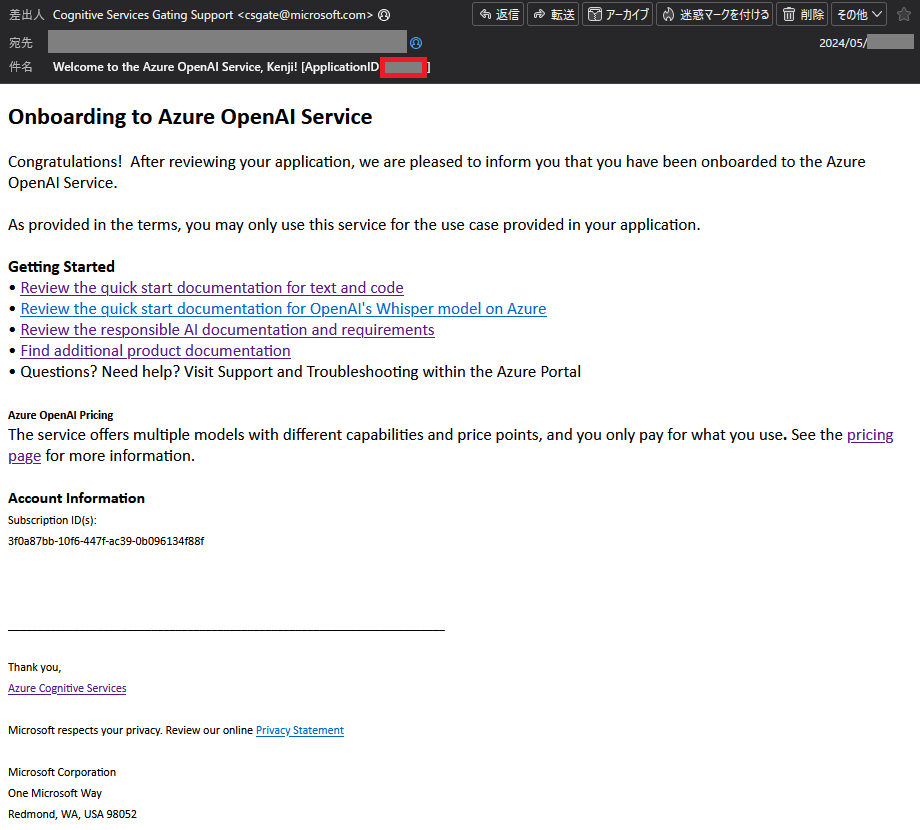Delete the email using 削除 button
The height and width of the screenshot is (830, 920).
803,15
